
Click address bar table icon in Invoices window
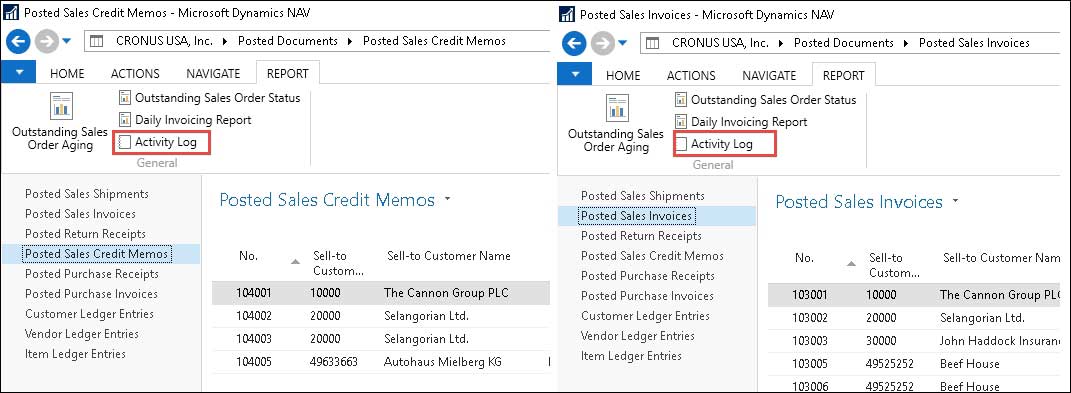[653, 43]
